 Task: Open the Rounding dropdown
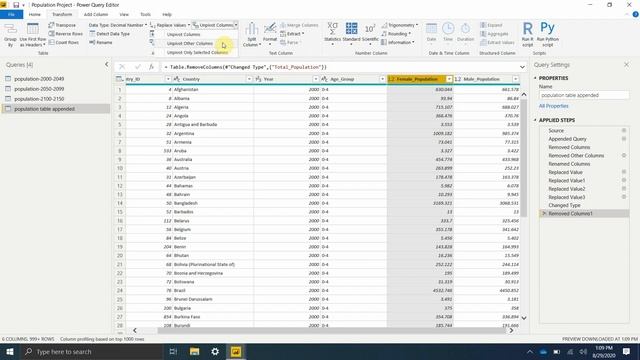(x=396, y=34)
